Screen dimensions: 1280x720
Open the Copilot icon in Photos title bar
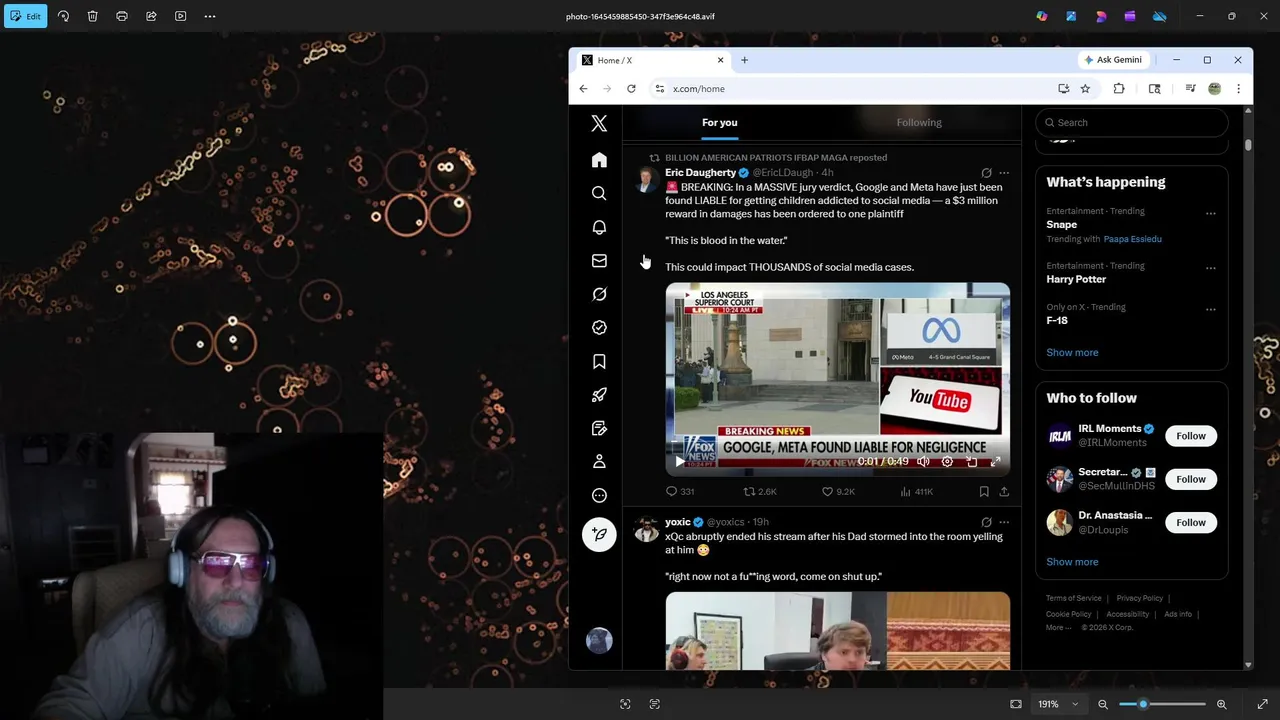click(x=1042, y=16)
